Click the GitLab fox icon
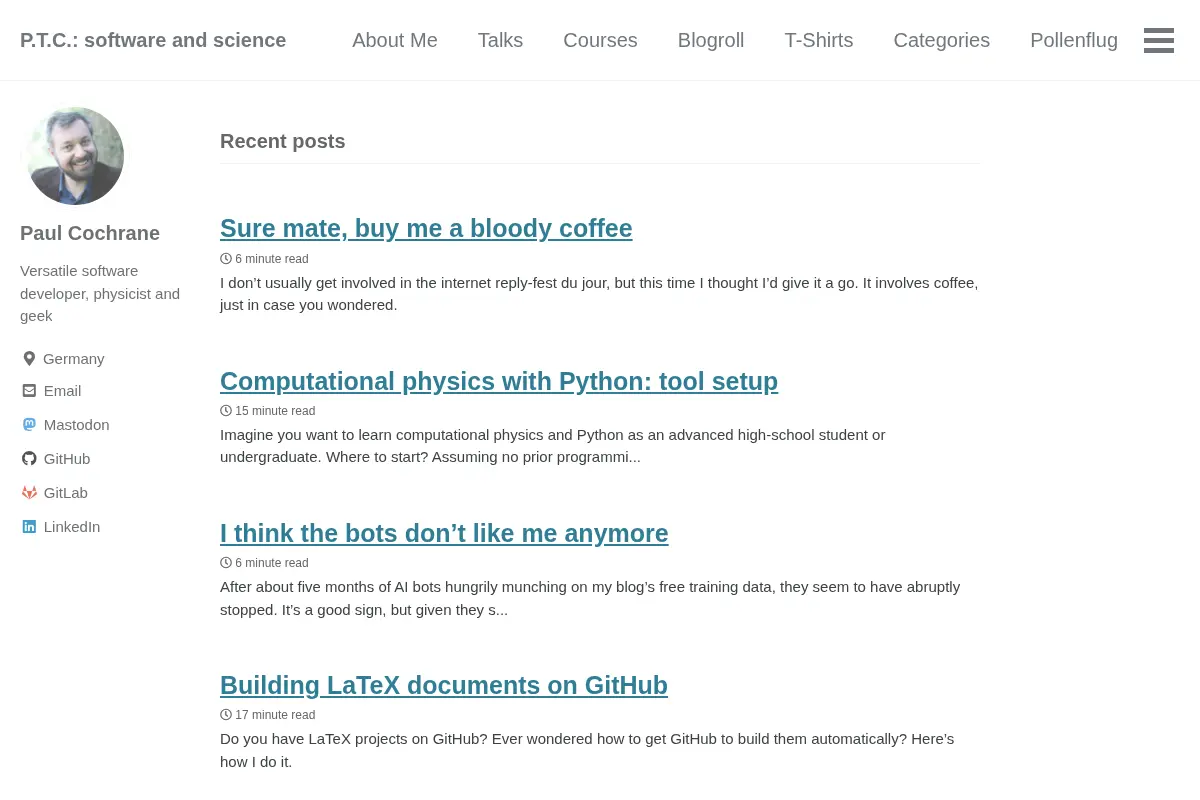Screen dimensions: 1200x800 pyautogui.click(x=29, y=492)
